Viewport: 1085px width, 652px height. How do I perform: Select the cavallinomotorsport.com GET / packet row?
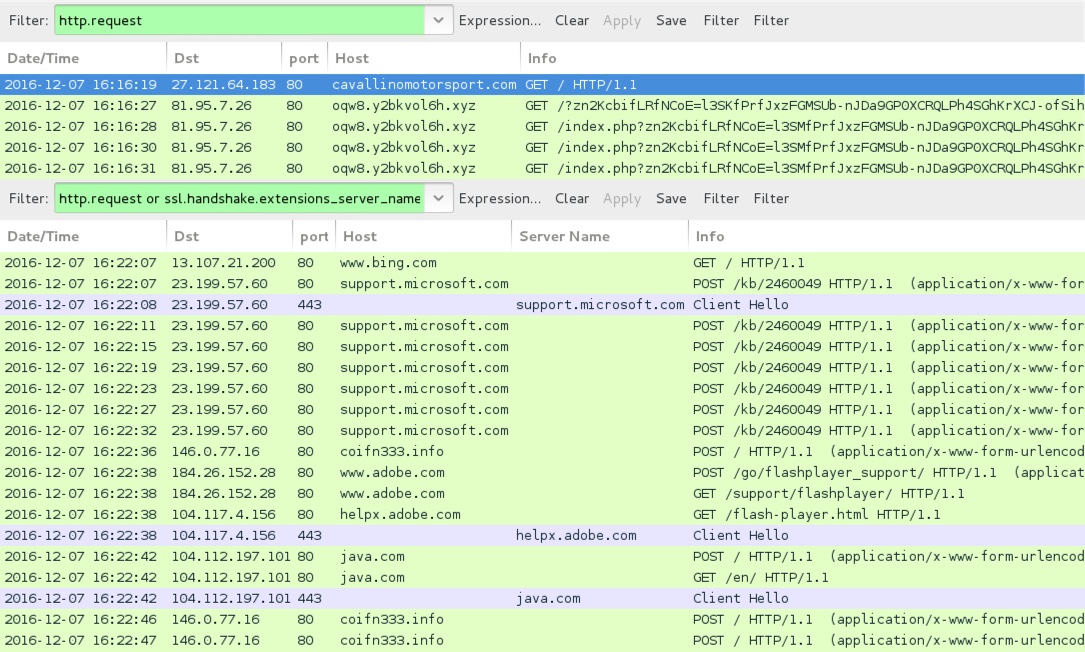point(542,84)
